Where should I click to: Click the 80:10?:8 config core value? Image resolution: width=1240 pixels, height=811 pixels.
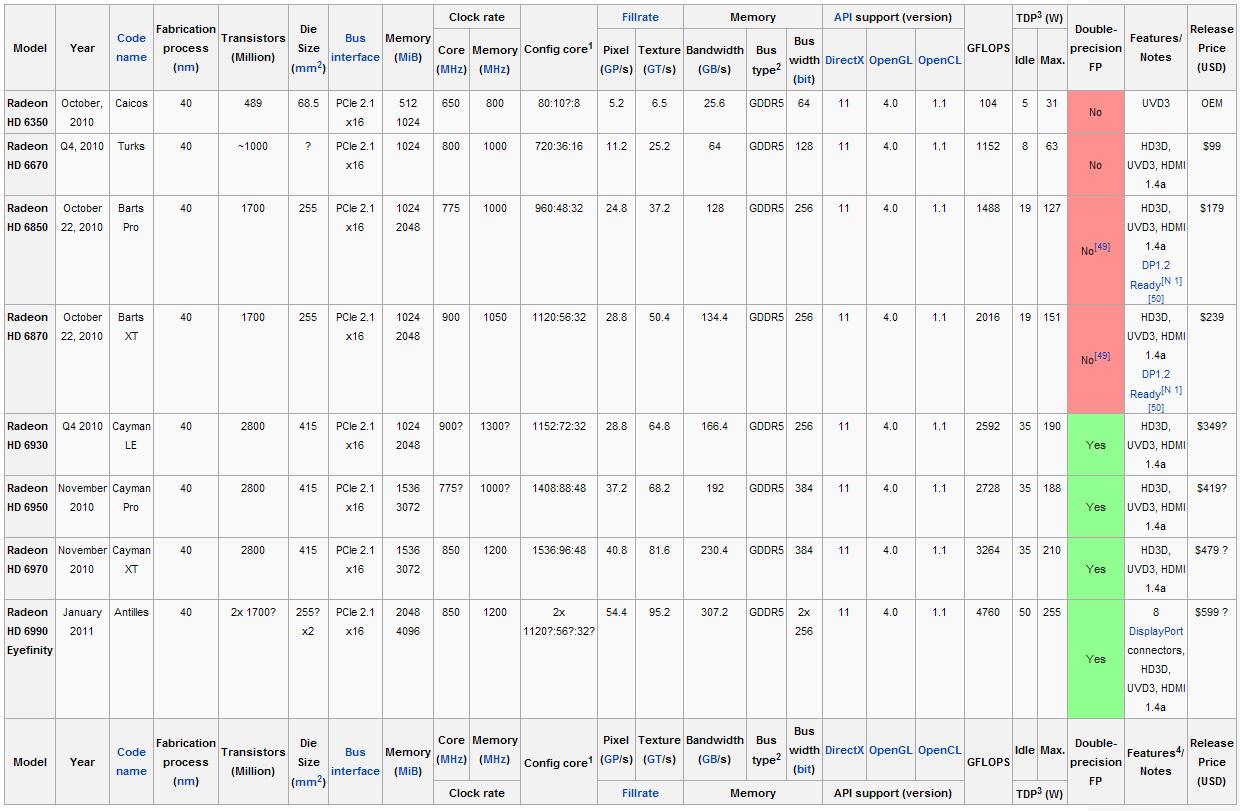point(558,103)
